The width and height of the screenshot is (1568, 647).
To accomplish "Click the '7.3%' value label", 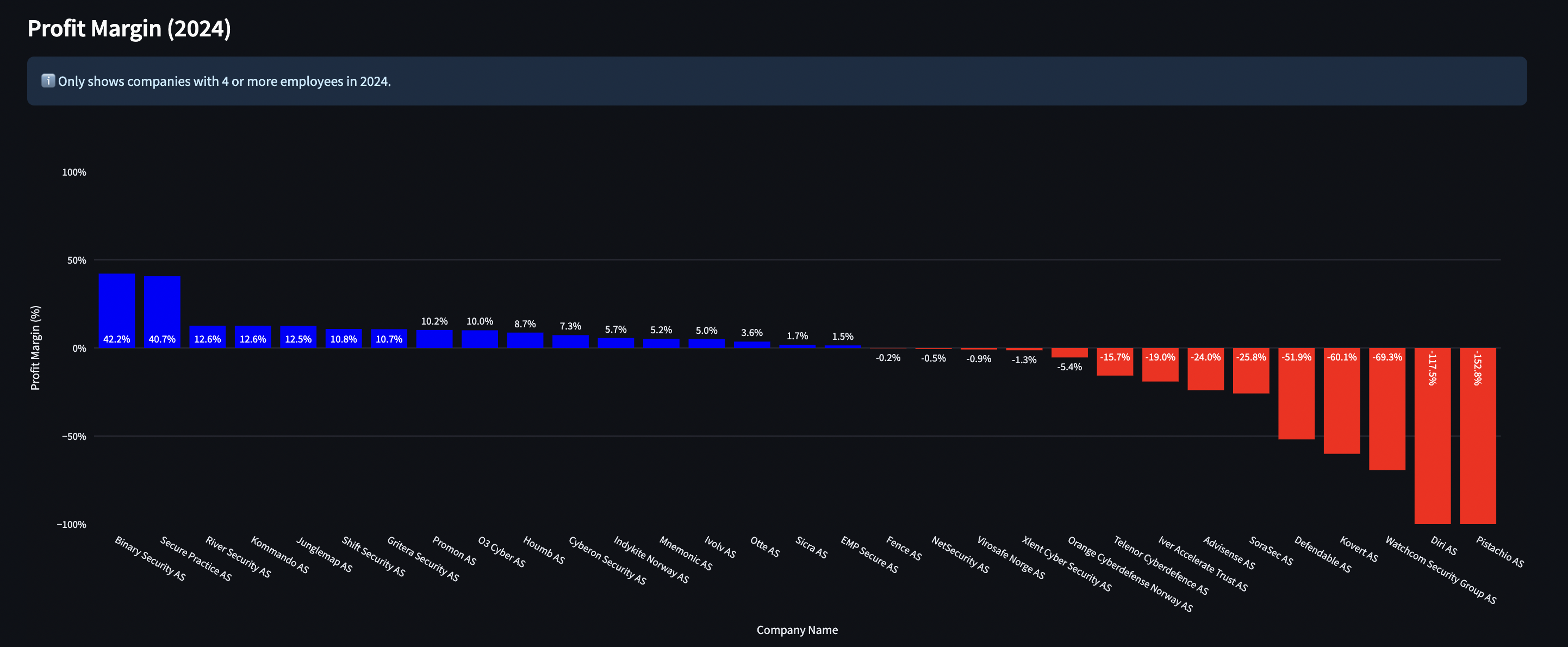I will point(570,326).
